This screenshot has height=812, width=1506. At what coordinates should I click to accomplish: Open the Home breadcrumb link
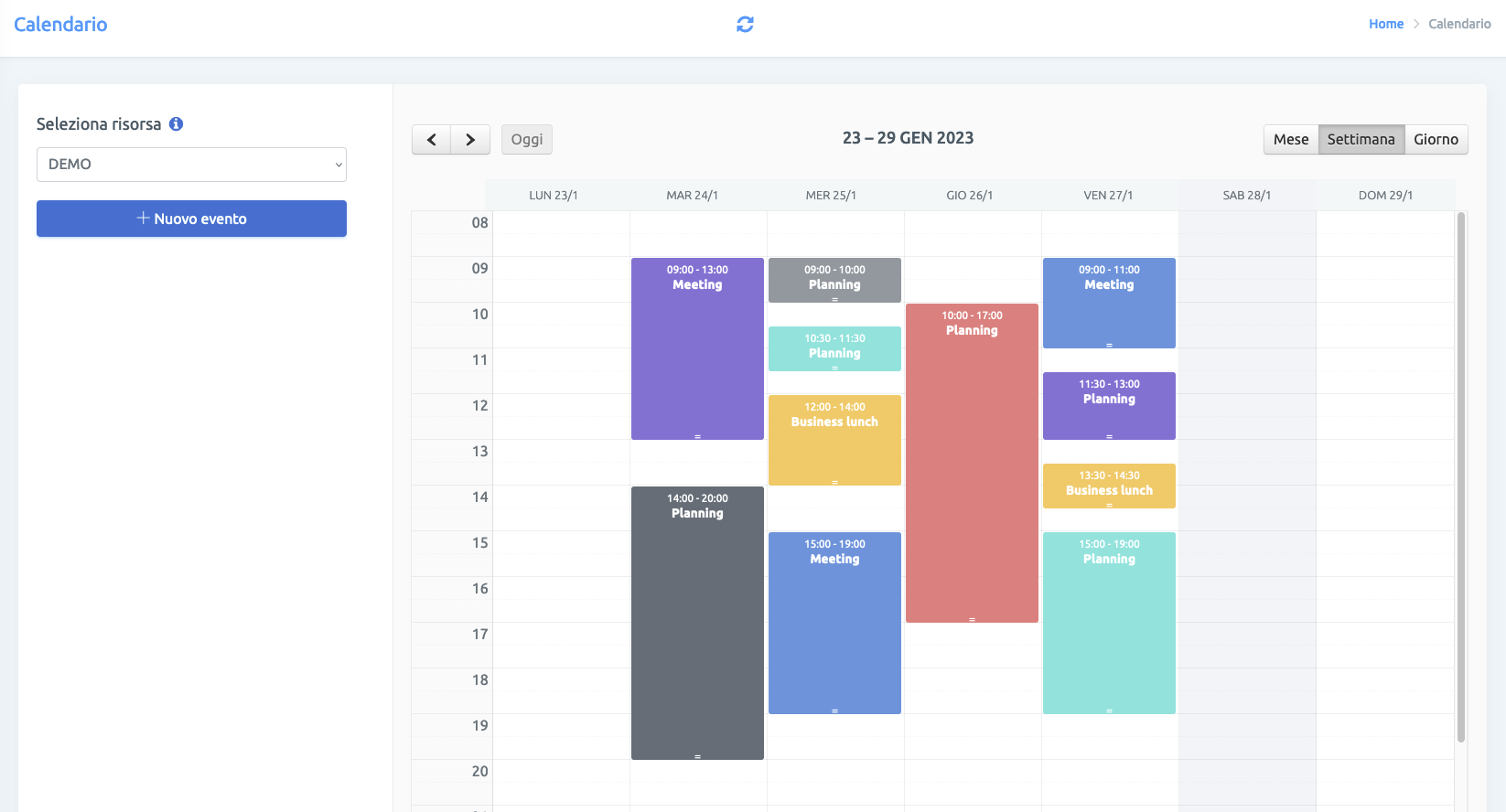[x=1386, y=25]
